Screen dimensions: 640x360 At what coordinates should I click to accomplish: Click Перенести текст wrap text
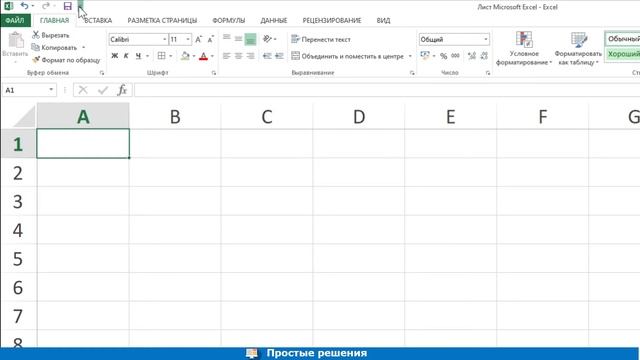(x=321, y=39)
